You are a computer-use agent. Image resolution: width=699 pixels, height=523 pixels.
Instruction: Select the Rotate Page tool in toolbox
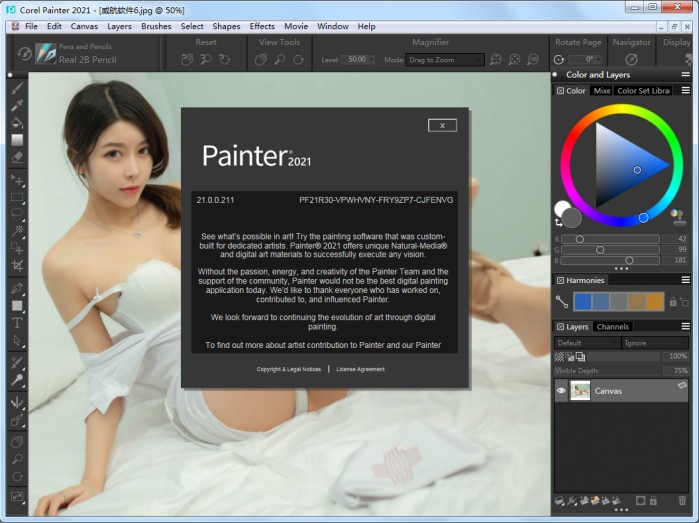point(17,476)
